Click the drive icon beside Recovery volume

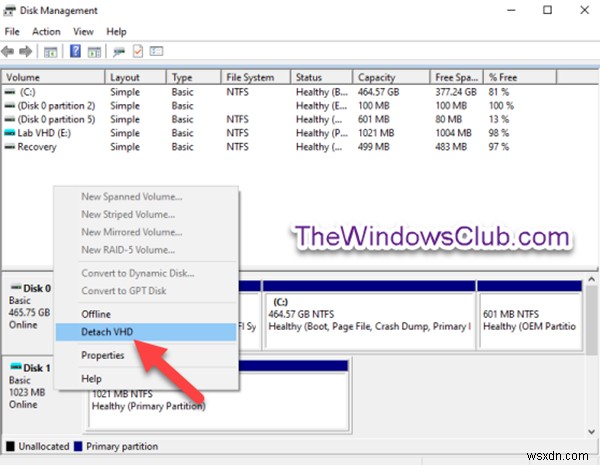click(x=10, y=147)
